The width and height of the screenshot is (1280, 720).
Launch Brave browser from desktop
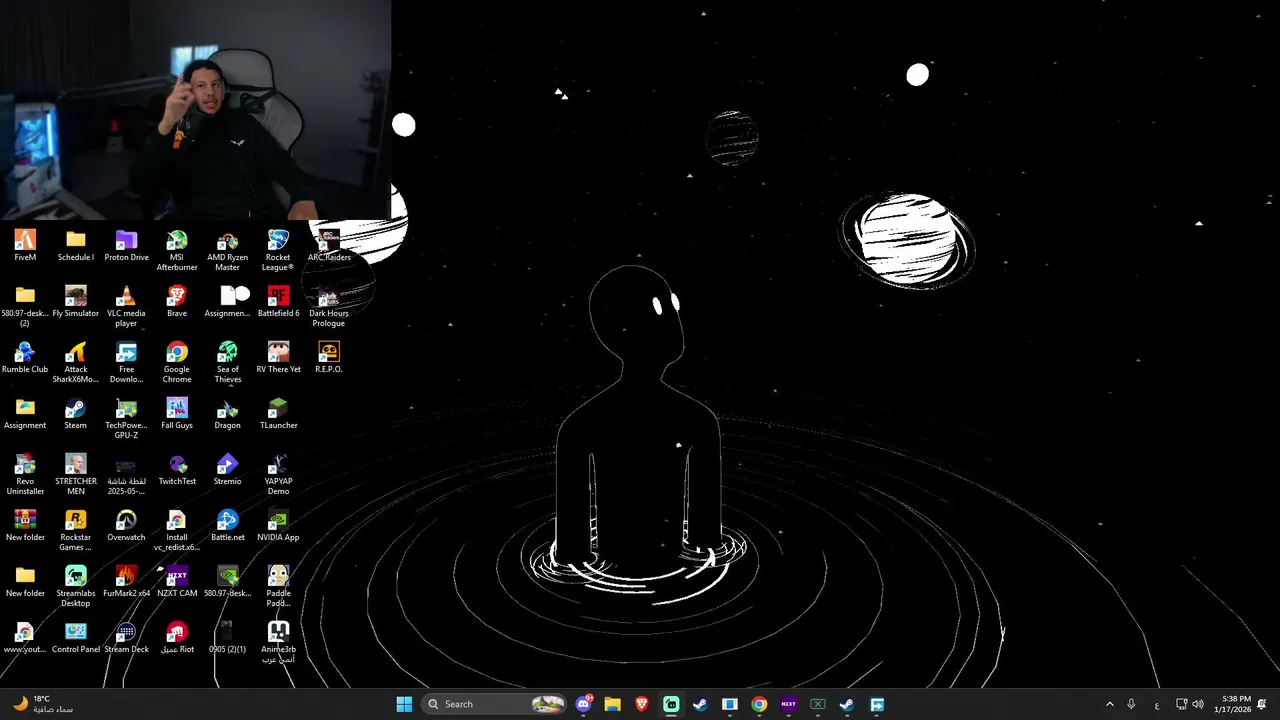click(x=177, y=302)
